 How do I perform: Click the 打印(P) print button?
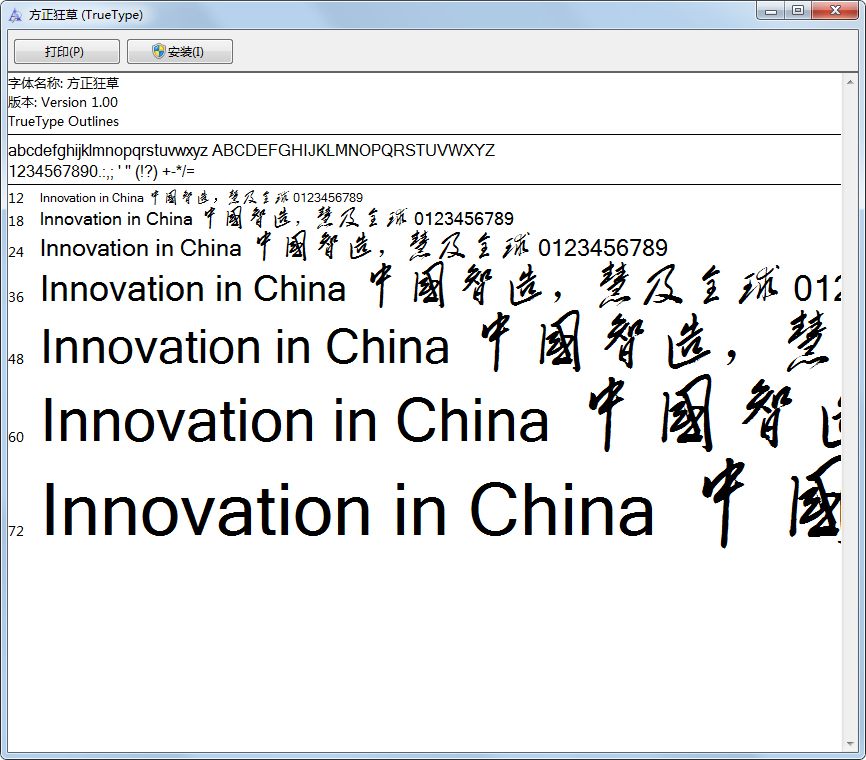pyautogui.click(x=66, y=51)
